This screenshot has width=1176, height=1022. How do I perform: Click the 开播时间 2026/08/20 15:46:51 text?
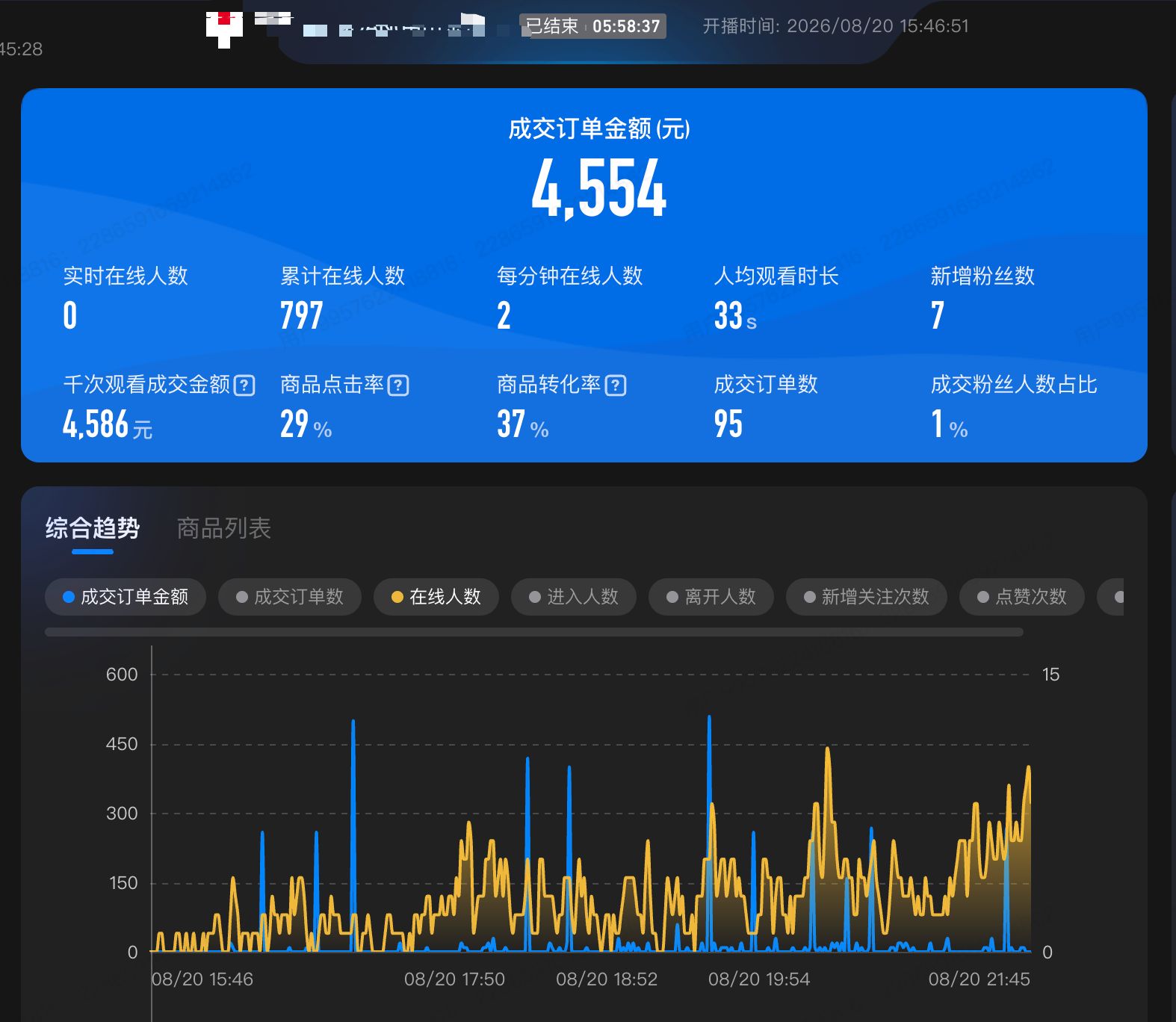click(x=835, y=26)
